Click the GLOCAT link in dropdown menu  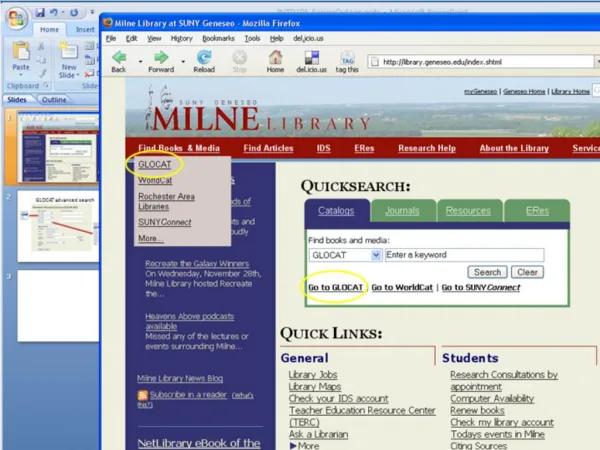click(155, 165)
